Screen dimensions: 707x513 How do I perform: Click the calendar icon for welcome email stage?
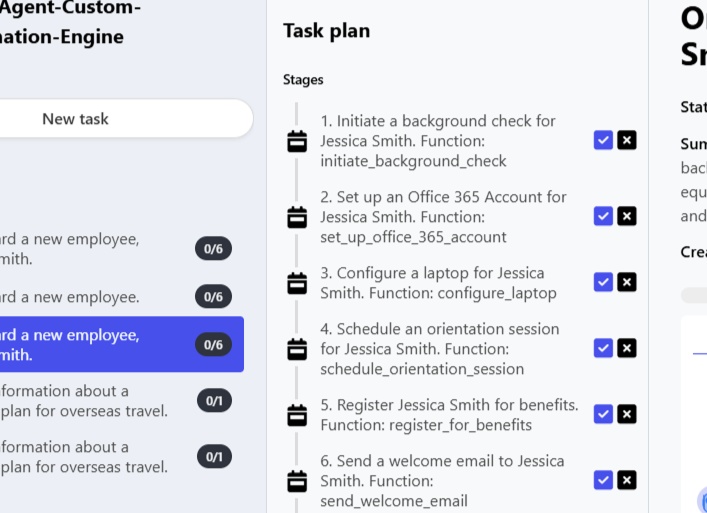(x=297, y=481)
